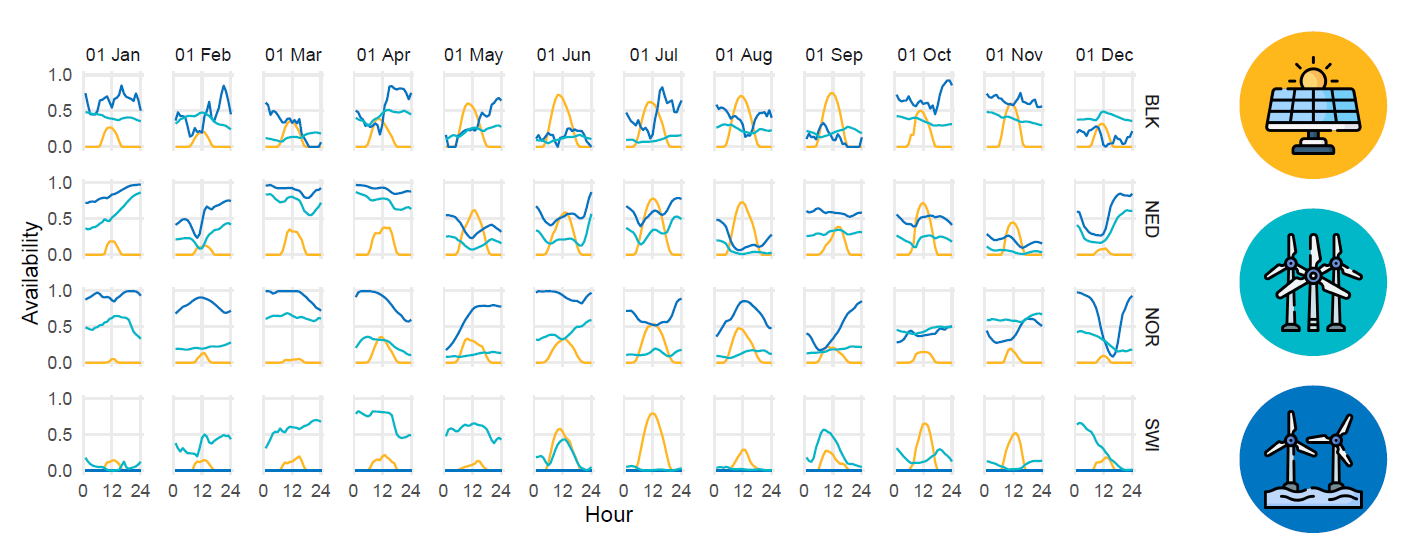The width and height of the screenshot is (1409, 557).
Task: Click the Availability y-axis title
Action: point(33,272)
